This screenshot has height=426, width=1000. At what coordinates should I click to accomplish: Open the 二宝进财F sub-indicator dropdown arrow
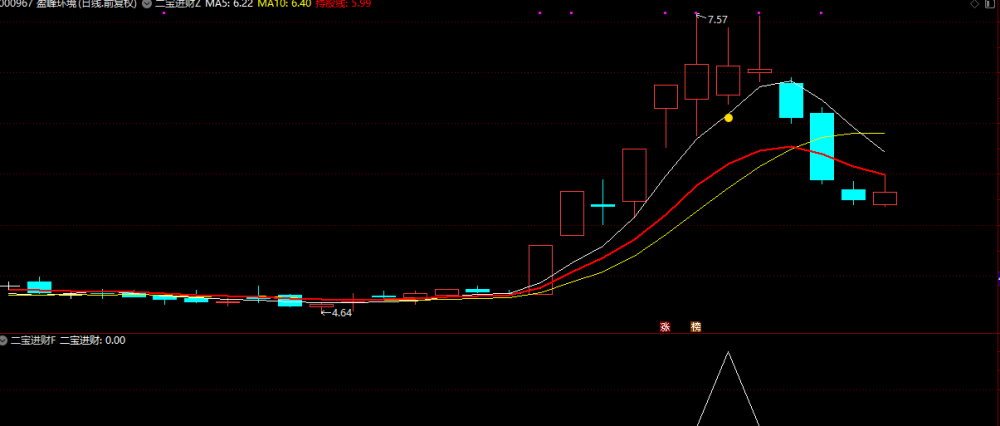tap(4, 341)
